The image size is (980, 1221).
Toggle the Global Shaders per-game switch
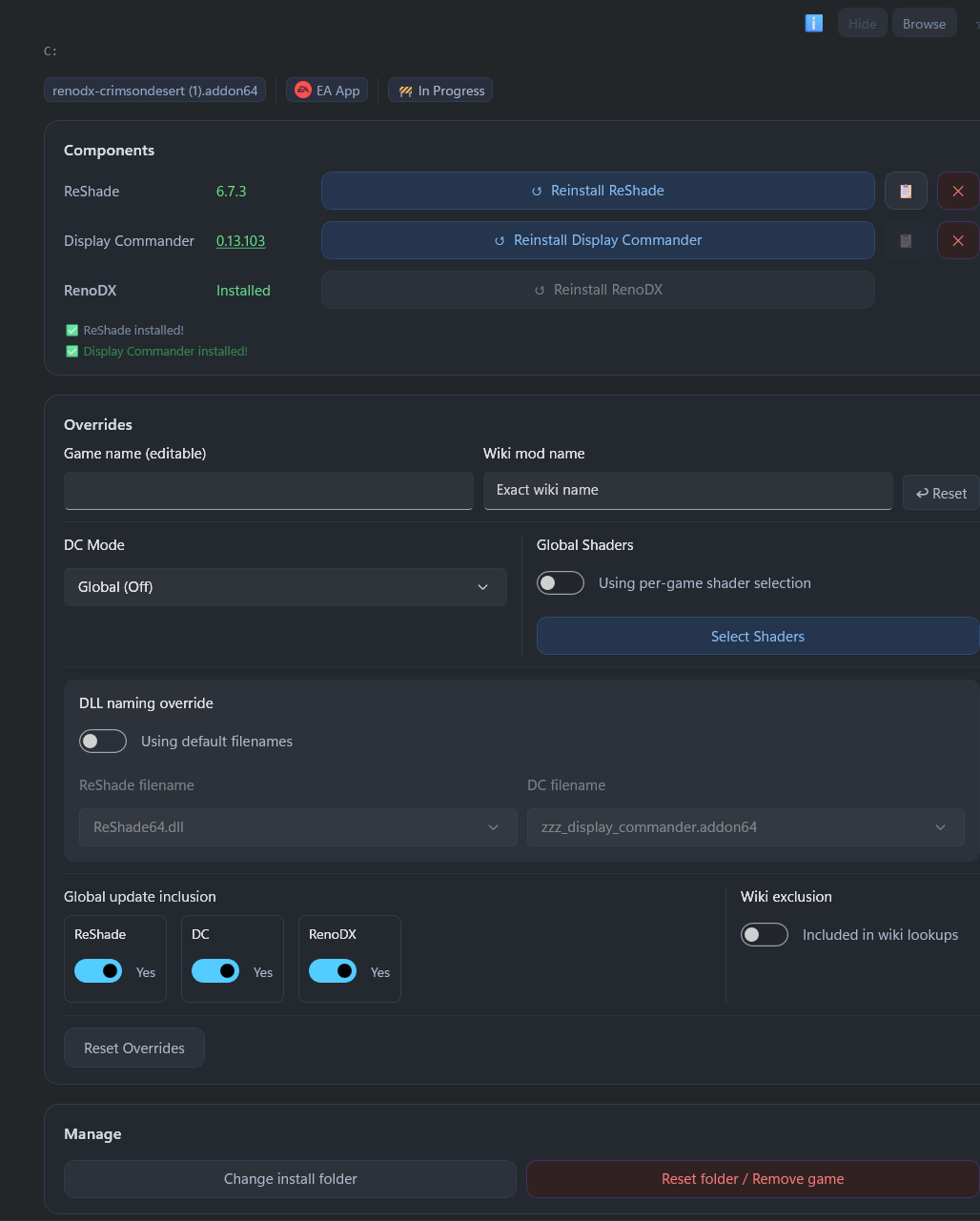click(x=561, y=582)
